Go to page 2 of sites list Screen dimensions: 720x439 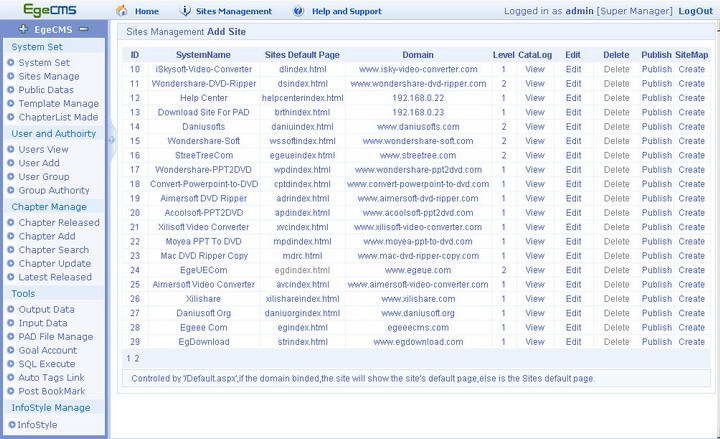[x=137, y=359]
